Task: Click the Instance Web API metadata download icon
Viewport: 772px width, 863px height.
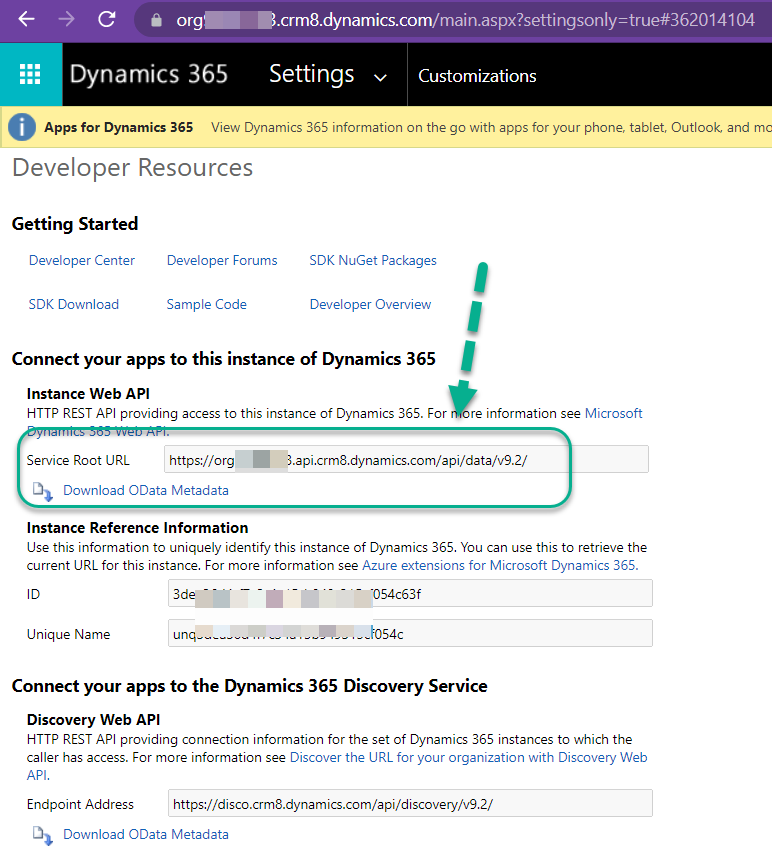Action: pos(42,491)
